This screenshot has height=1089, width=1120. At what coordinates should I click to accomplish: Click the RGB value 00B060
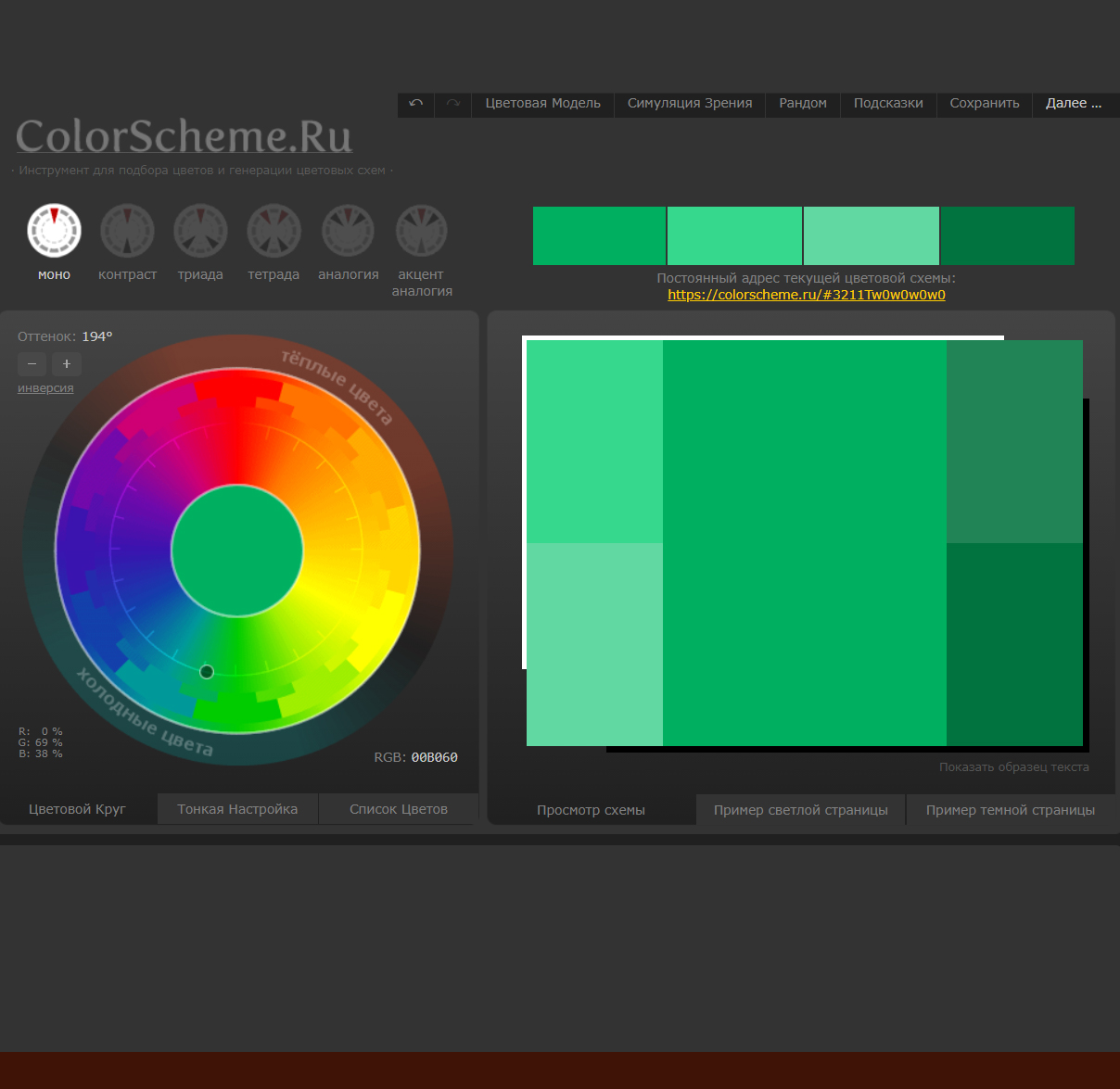[x=434, y=757]
